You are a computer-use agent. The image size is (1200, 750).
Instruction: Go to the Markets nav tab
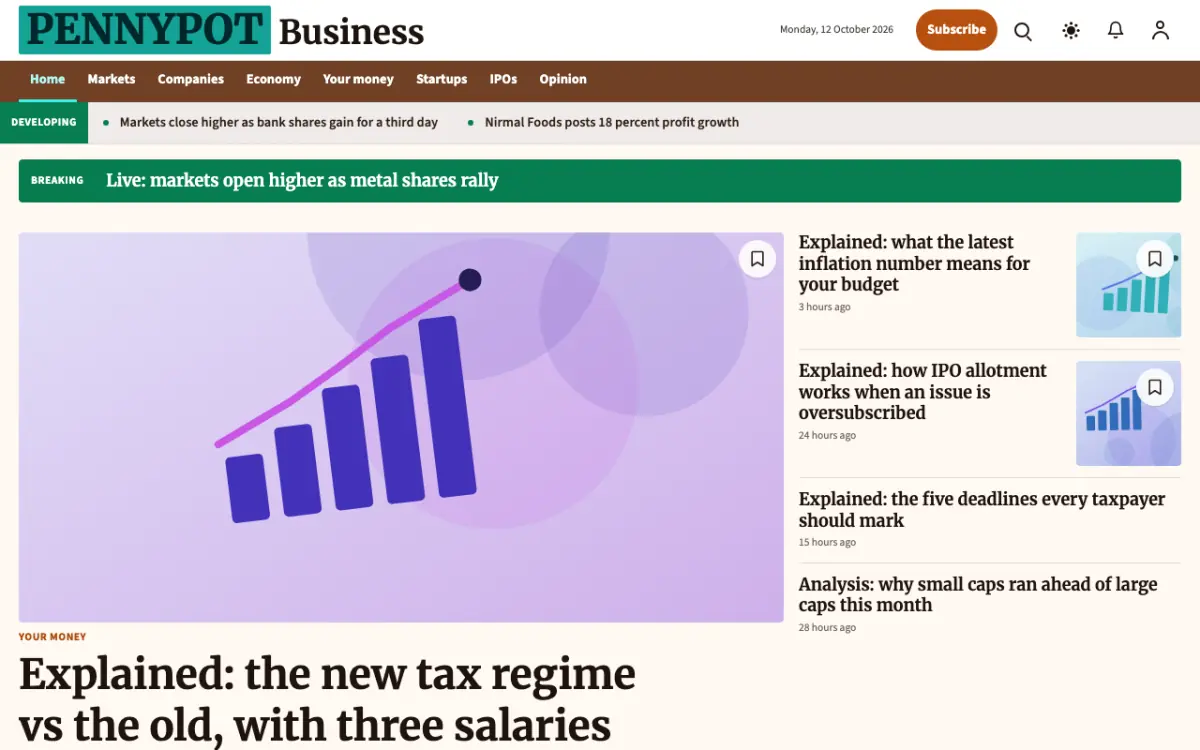(111, 79)
